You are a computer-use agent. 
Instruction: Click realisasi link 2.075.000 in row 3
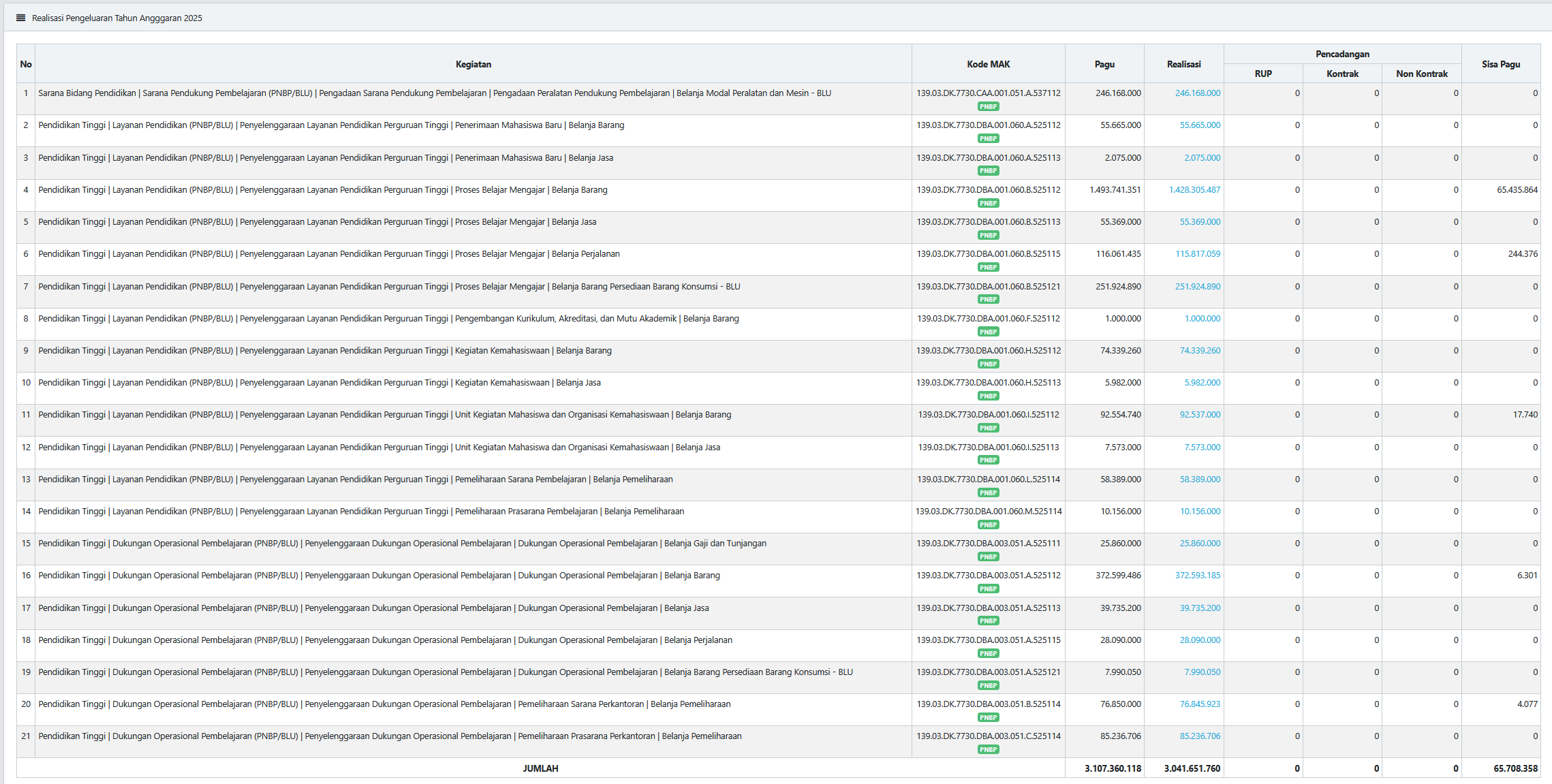pyautogui.click(x=1202, y=158)
